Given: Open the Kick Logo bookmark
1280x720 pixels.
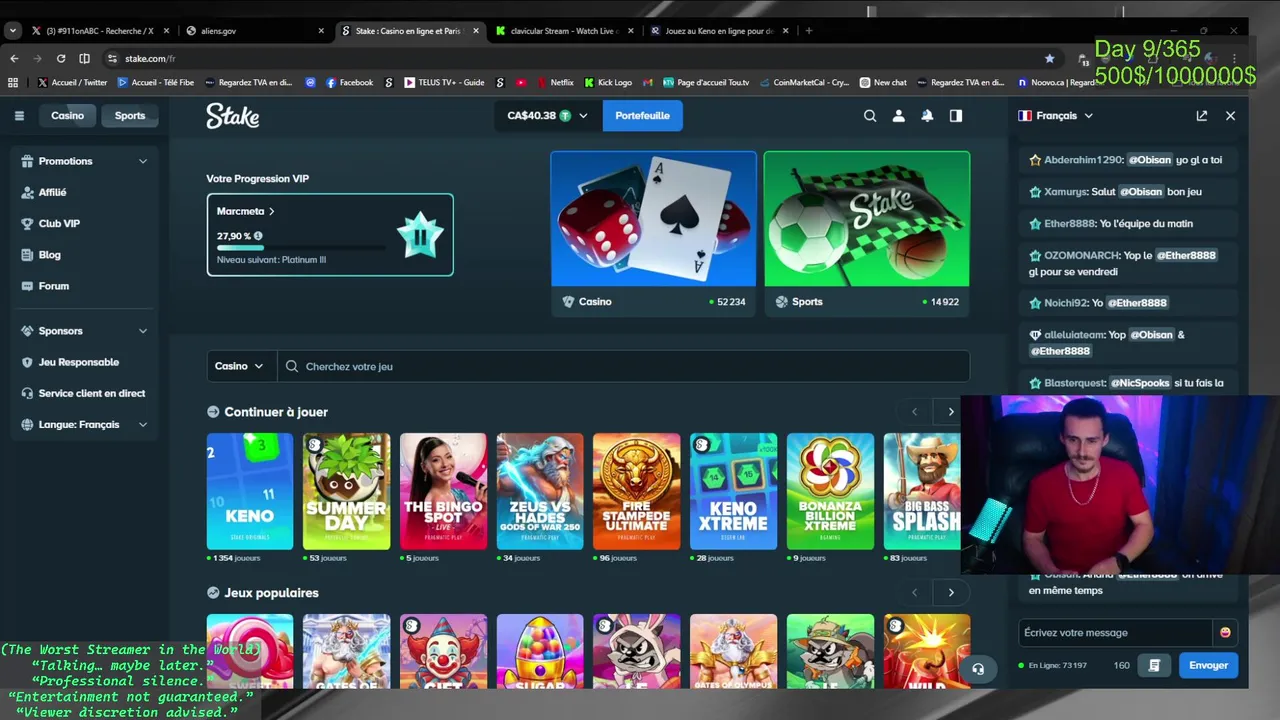Looking at the screenshot, I should [x=608, y=82].
